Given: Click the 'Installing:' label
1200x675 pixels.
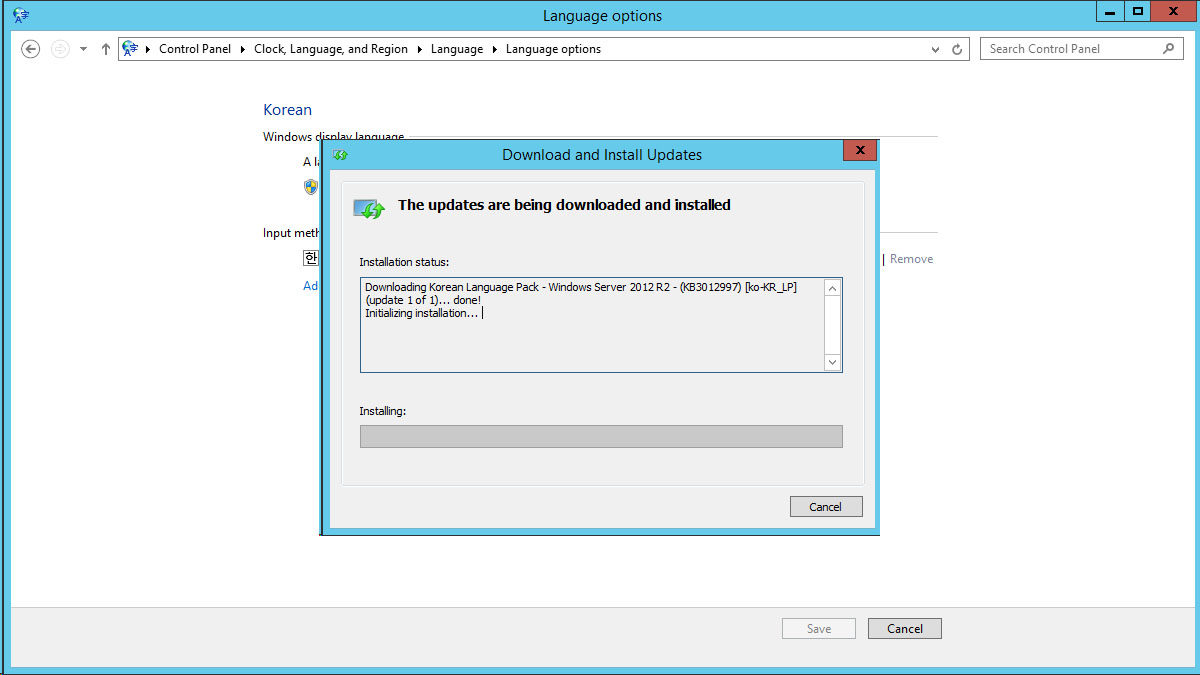Looking at the screenshot, I should pyautogui.click(x=382, y=411).
